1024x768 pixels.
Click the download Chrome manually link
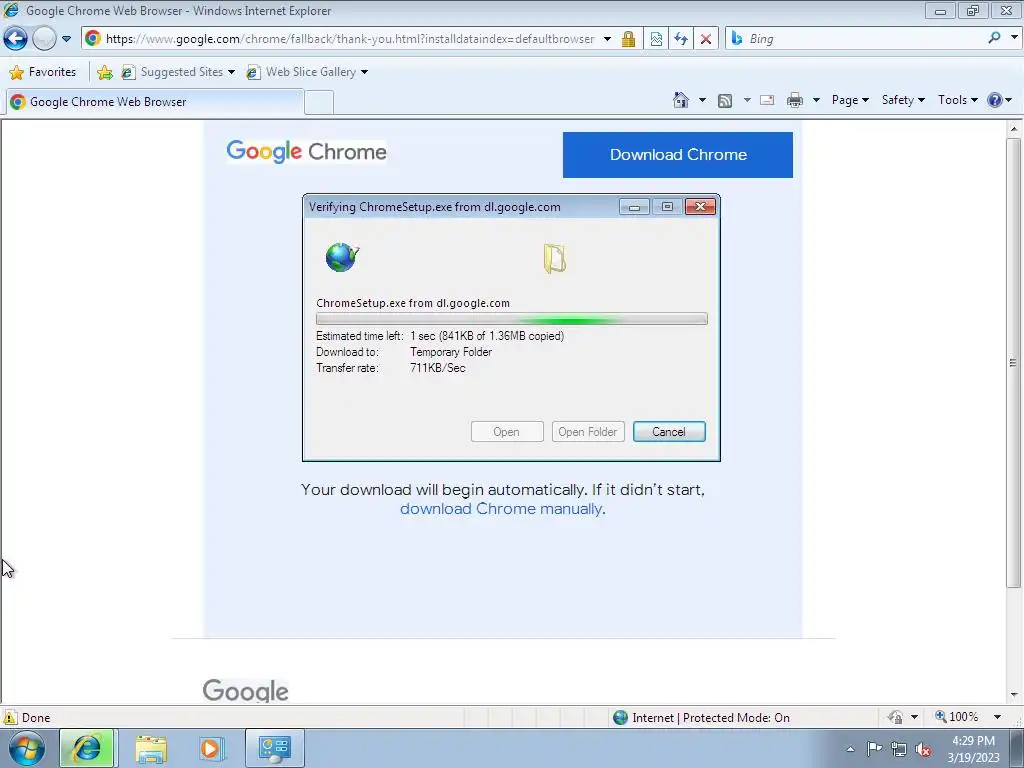[501, 509]
